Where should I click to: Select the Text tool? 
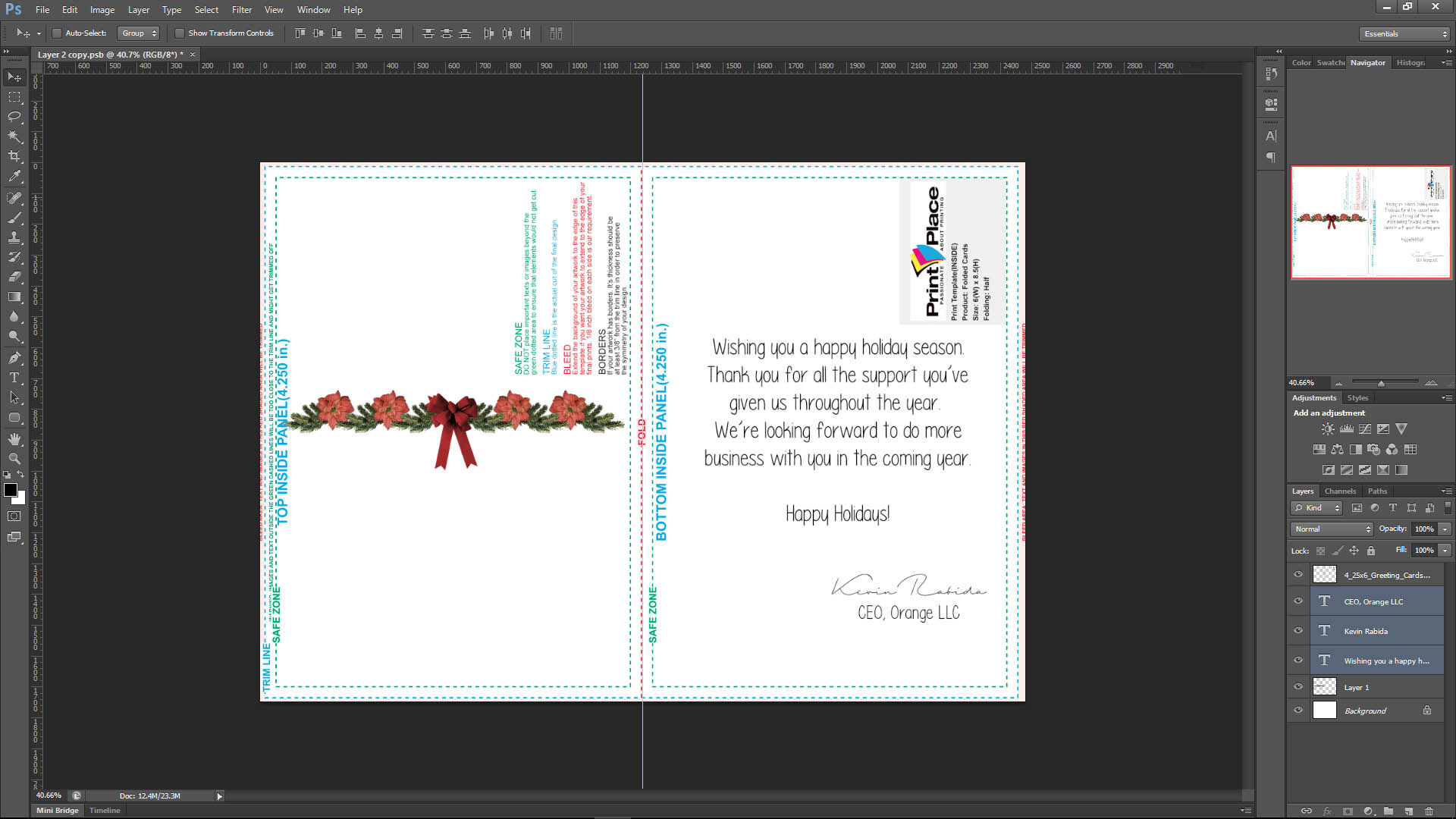click(14, 378)
